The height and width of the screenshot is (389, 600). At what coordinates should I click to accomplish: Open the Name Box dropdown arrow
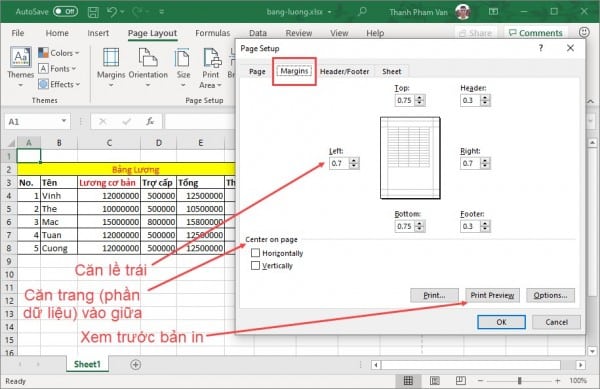click(x=64, y=121)
